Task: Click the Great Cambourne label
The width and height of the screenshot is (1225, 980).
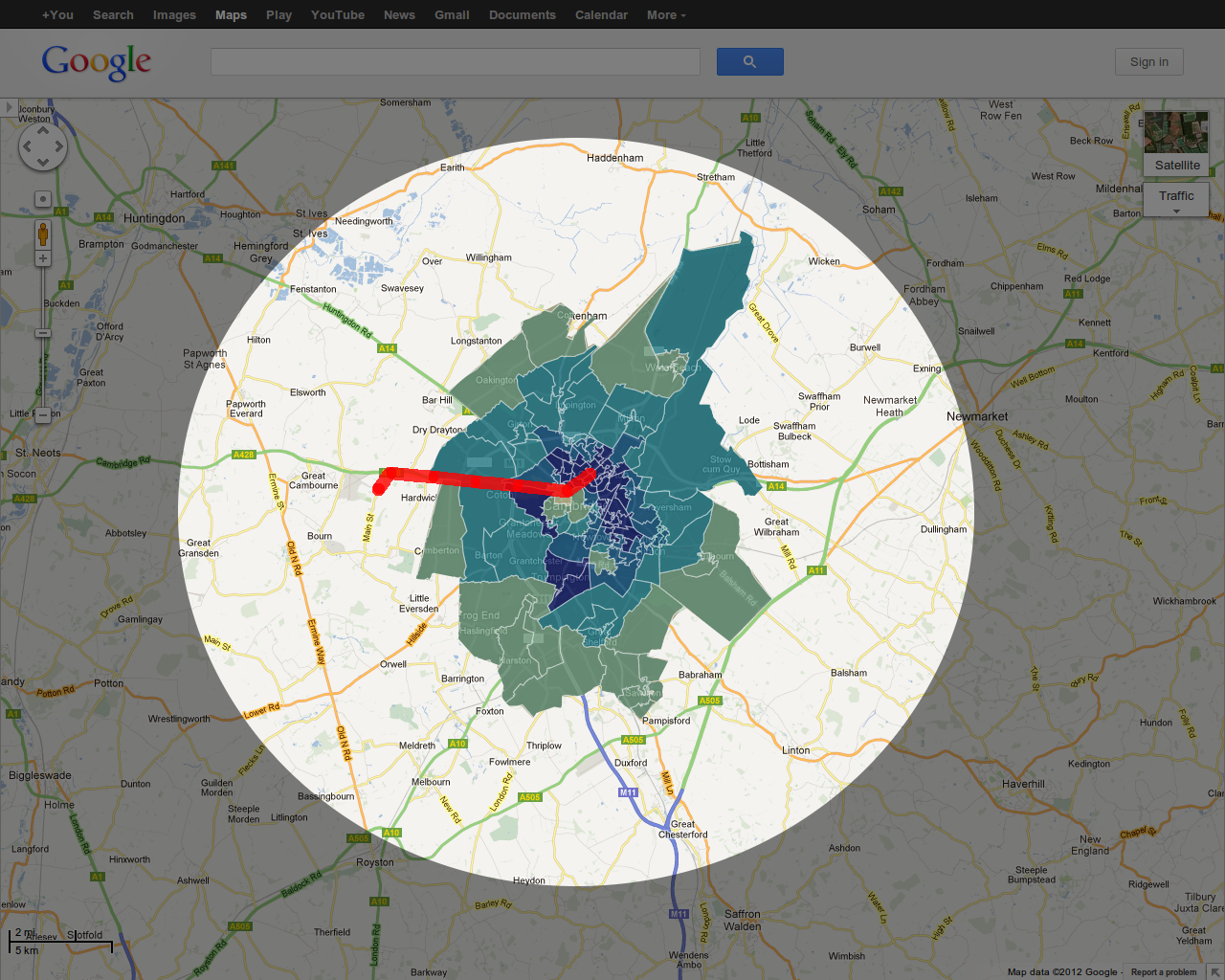Action: tap(314, 480)
